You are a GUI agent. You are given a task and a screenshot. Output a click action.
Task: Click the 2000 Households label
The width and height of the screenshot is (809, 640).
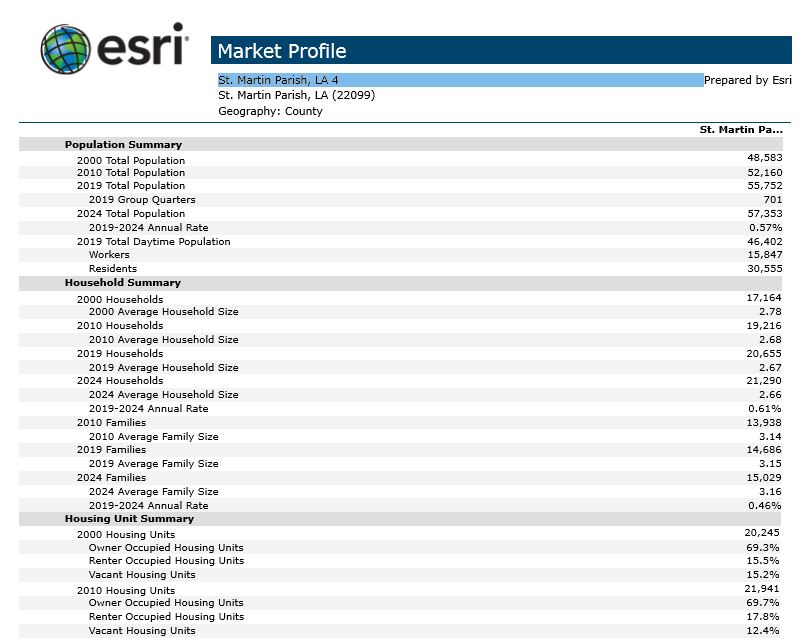coord(120,299)
